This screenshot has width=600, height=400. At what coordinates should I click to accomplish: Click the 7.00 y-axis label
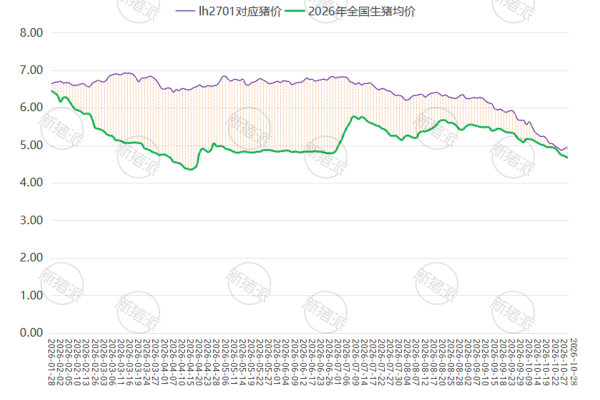(31, 70)
